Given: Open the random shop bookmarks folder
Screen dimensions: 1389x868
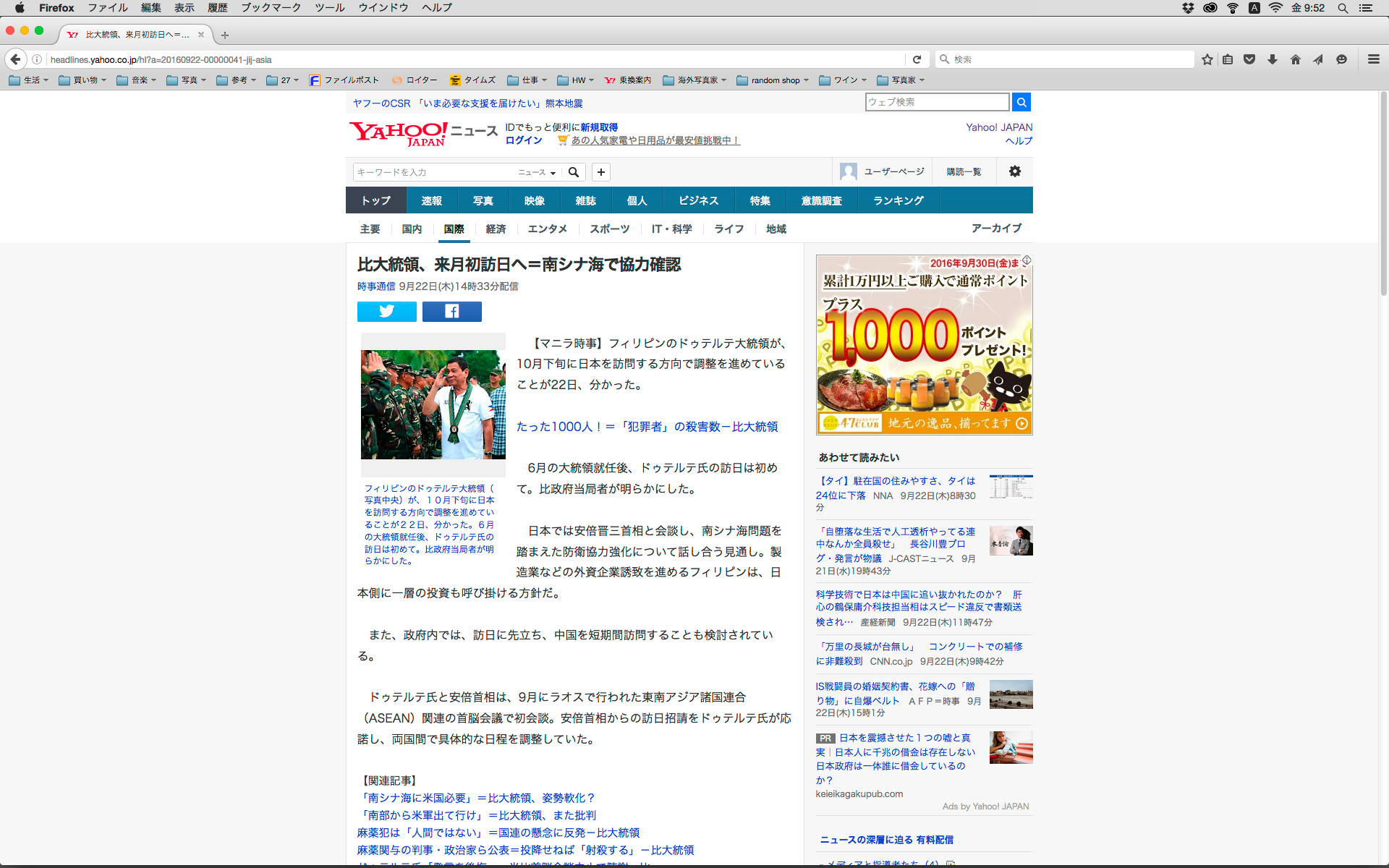Looking at the screenshot, I should (x=773, y=80).
